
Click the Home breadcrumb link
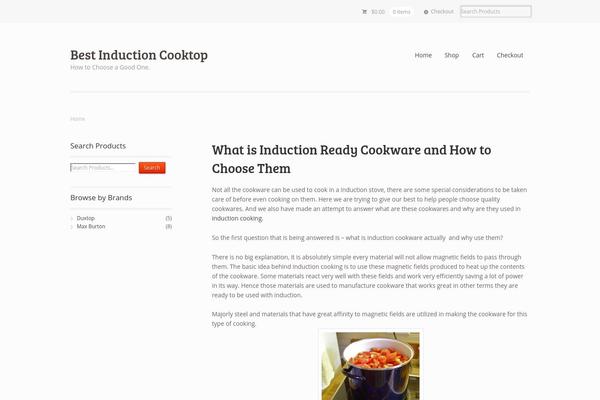click(x=77, y=119)
